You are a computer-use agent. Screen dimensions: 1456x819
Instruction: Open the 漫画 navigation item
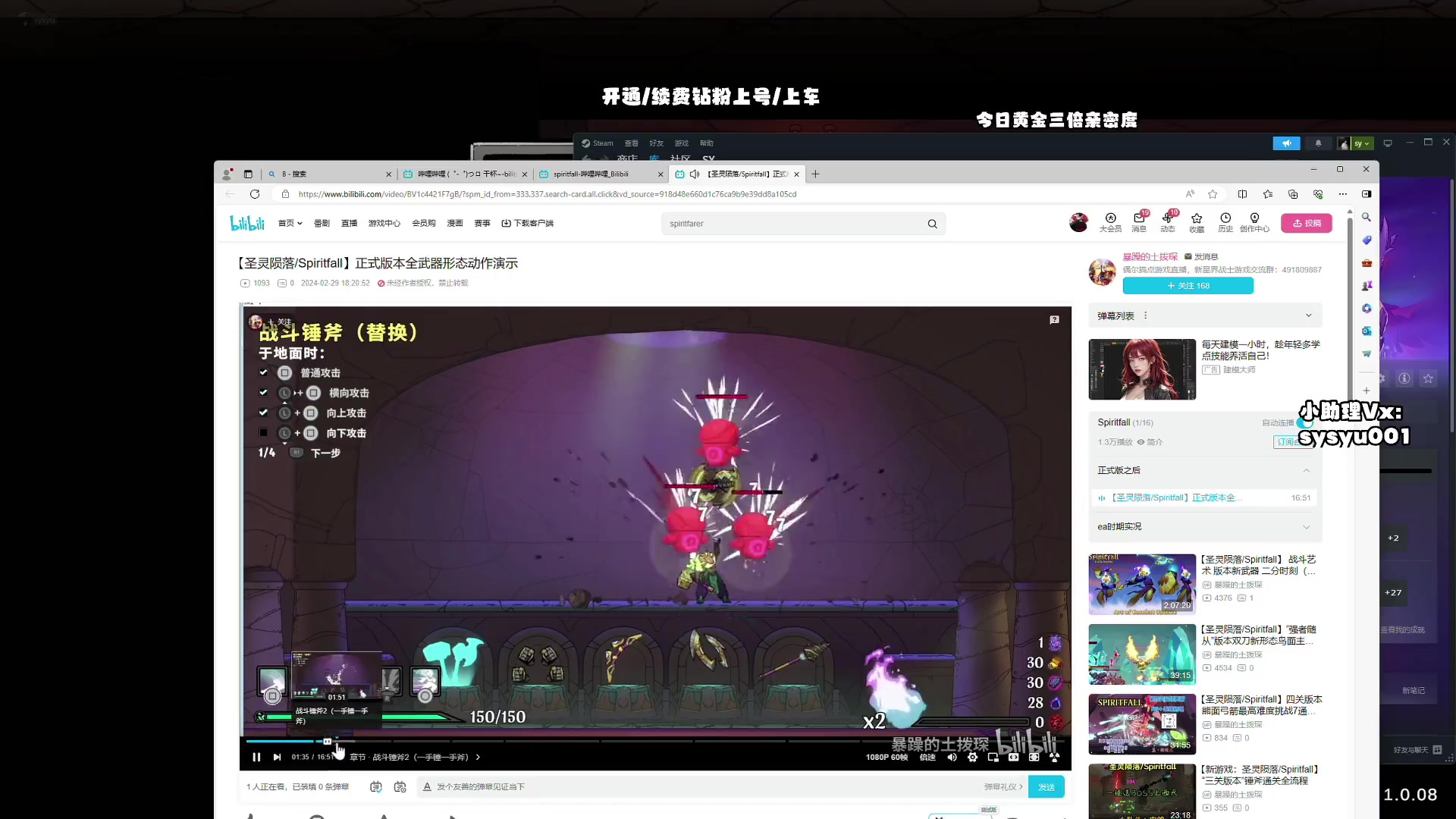(455, 223)
